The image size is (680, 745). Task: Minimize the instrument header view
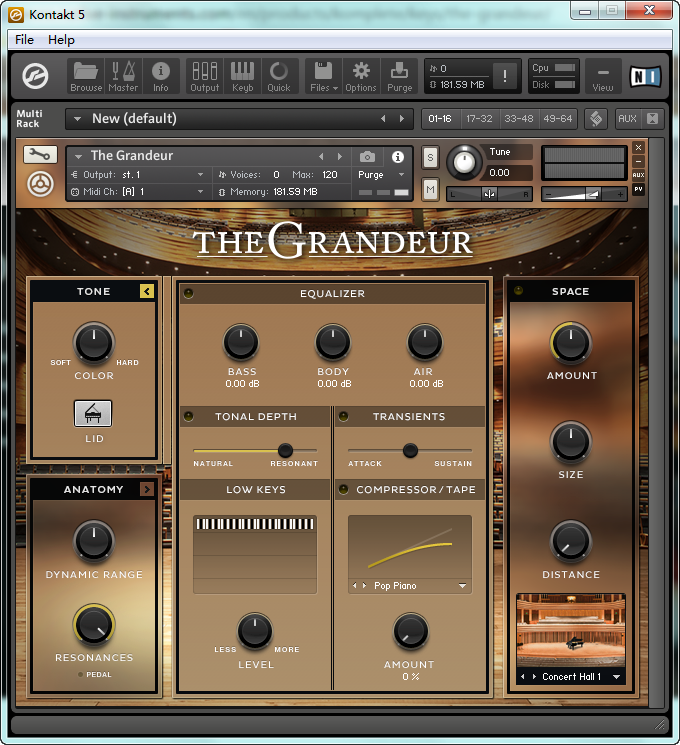click(639, 162)
